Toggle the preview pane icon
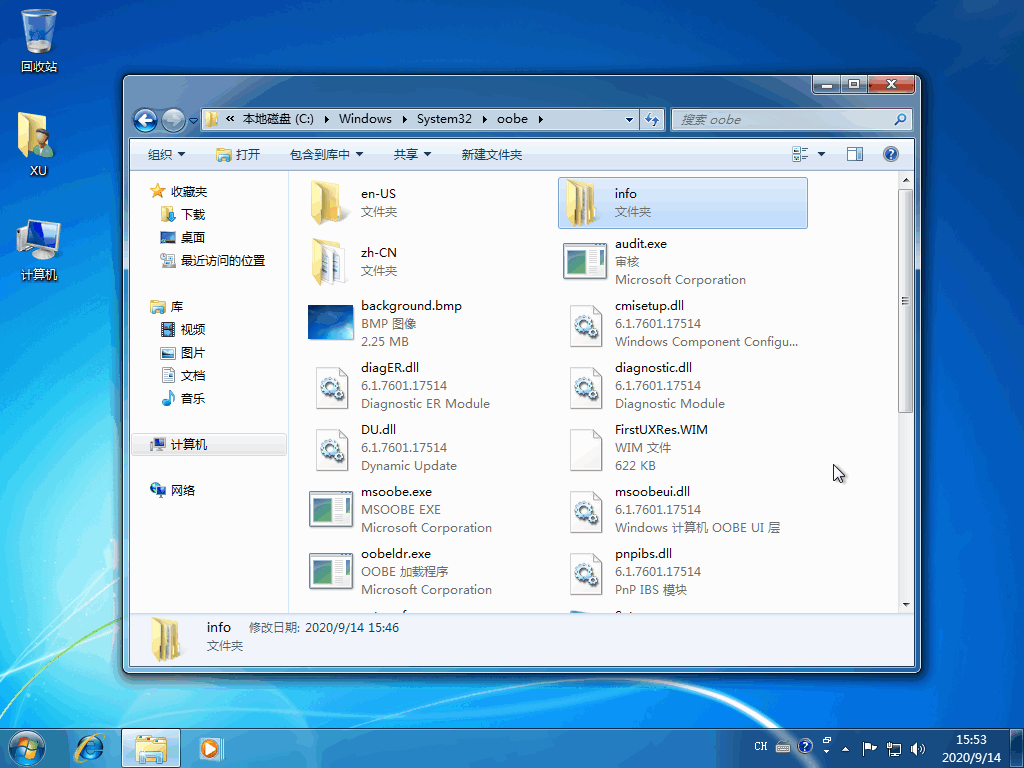 point(855,154)
